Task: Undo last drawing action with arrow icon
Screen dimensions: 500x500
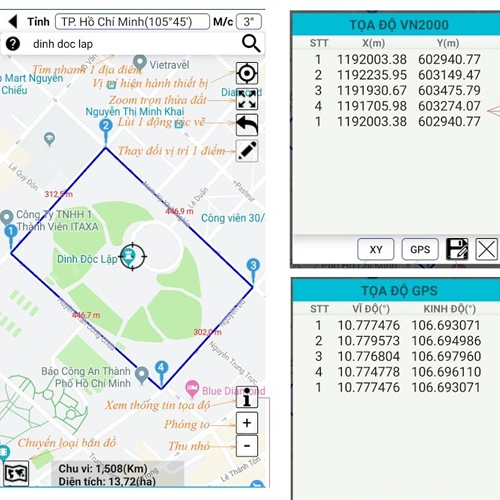Action: pos(247,125)
